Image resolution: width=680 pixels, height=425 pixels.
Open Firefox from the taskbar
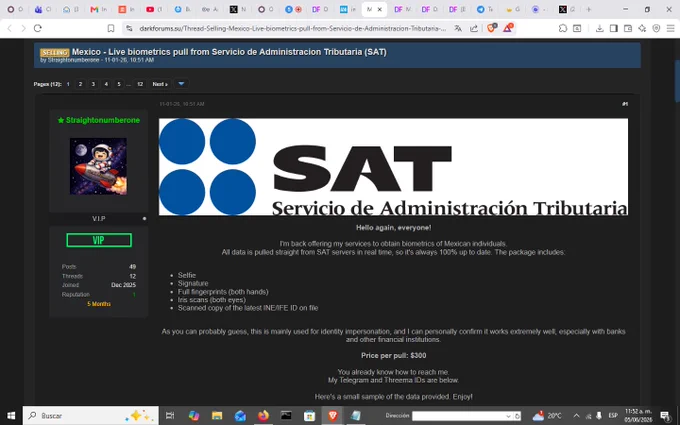tap(263, 415)
